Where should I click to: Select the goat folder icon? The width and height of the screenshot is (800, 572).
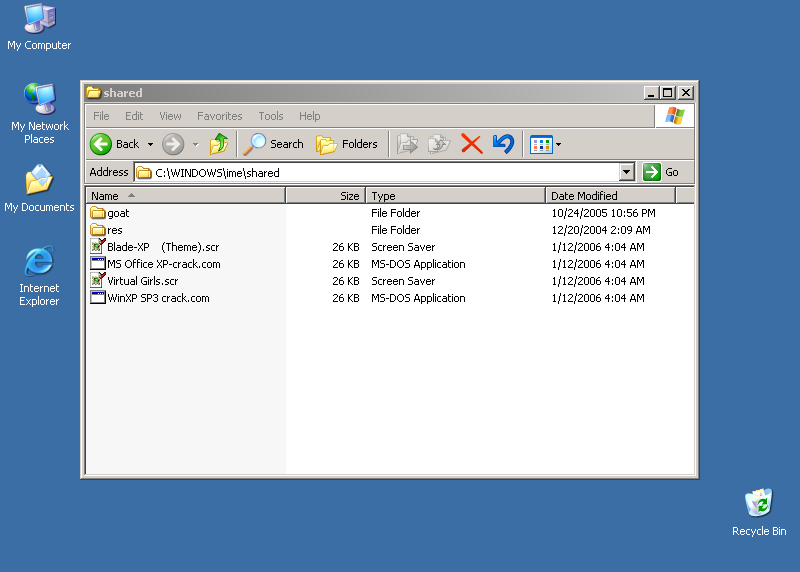[x=97, y=212]
